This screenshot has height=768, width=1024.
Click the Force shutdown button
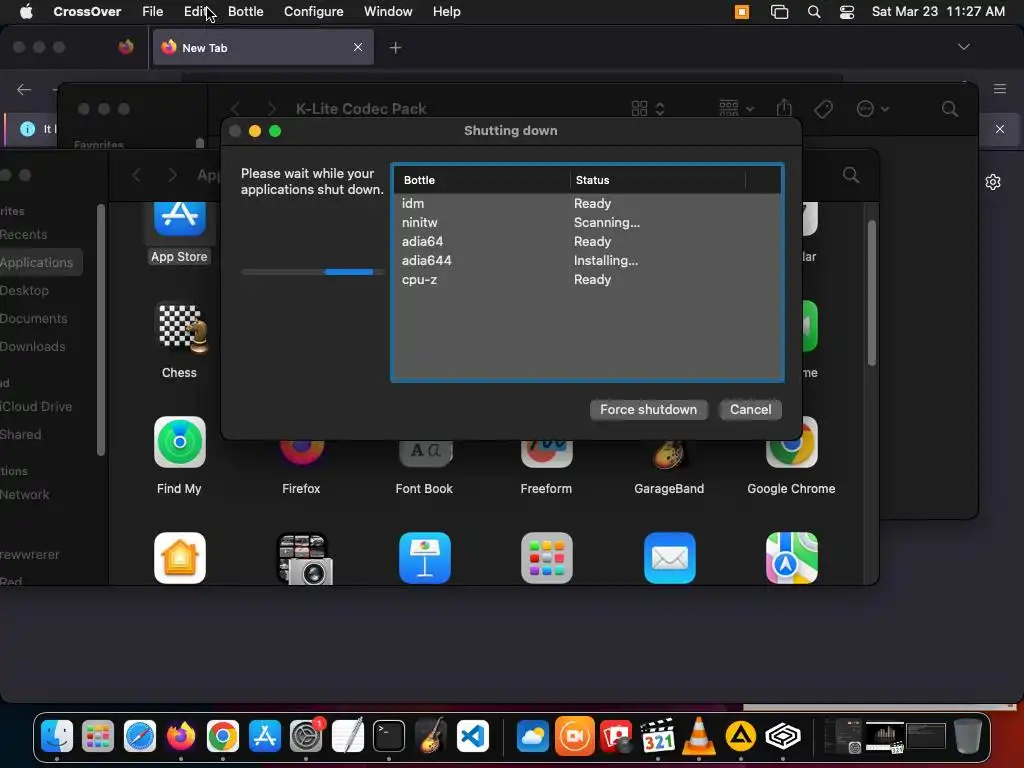coord(648,409)
